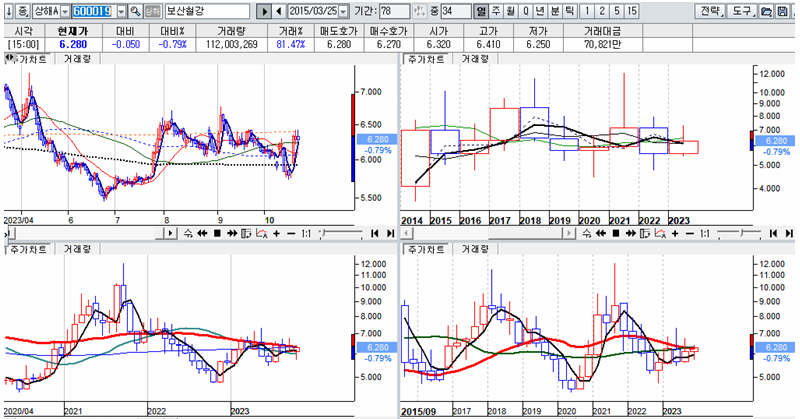Click the open folder icon in toolbar

tap(766, 11)
